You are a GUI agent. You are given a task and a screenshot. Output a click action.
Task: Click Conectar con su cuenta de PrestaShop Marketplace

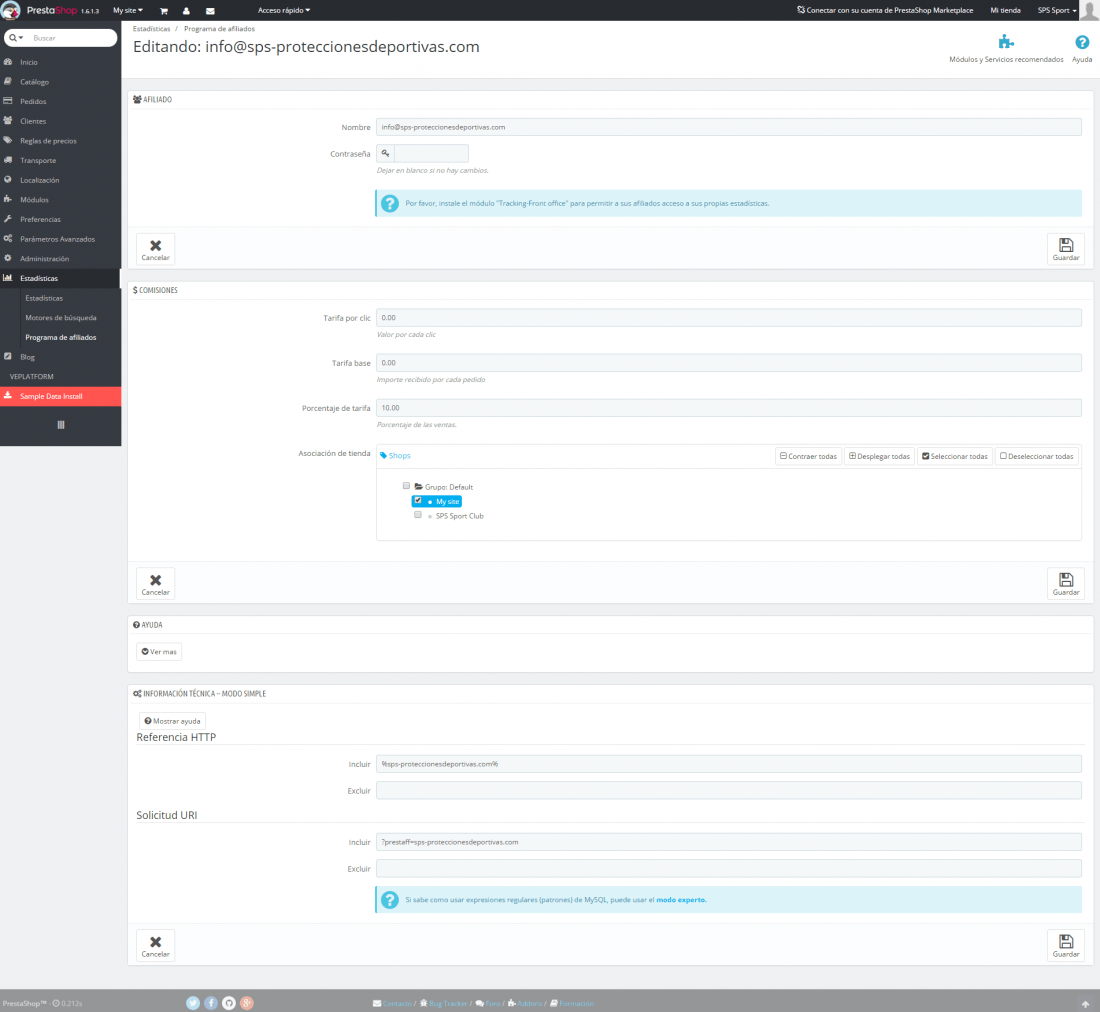coord(885,11)
